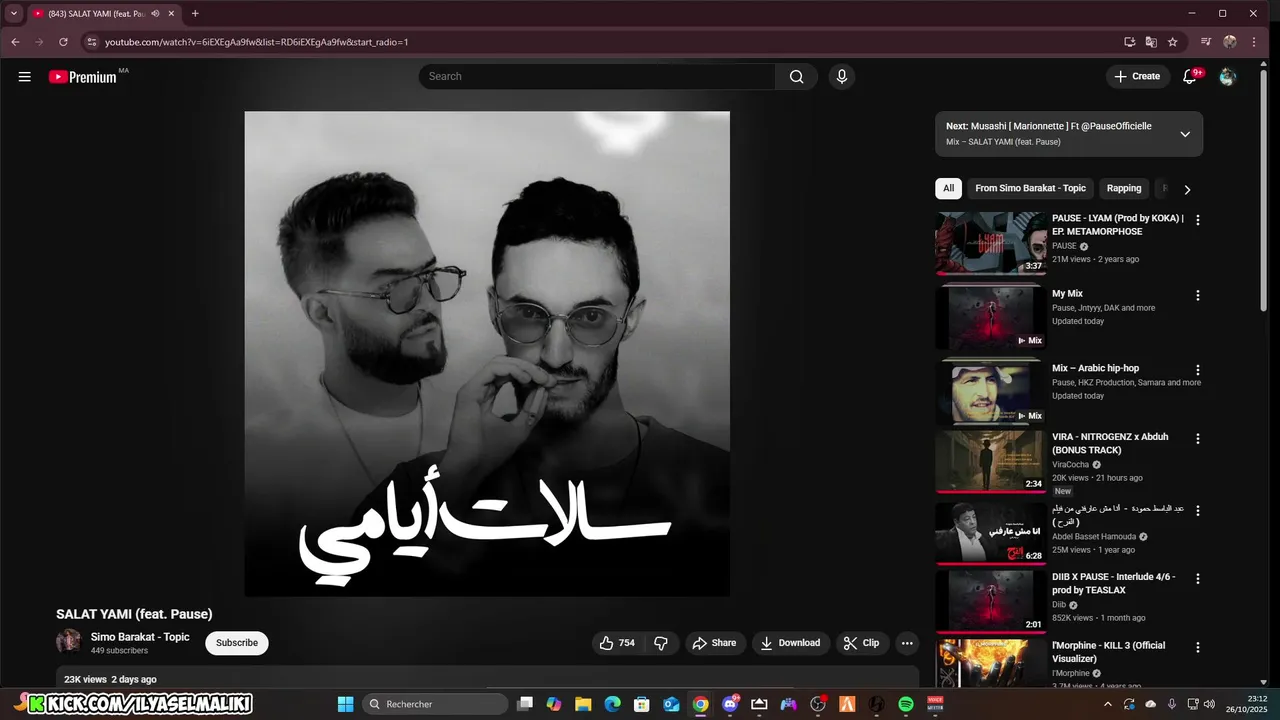Viewport: 1280px width, 720px height.
Task: Open options menu for PAUSE - LYAM video
Action: (x=1198, y=220)
